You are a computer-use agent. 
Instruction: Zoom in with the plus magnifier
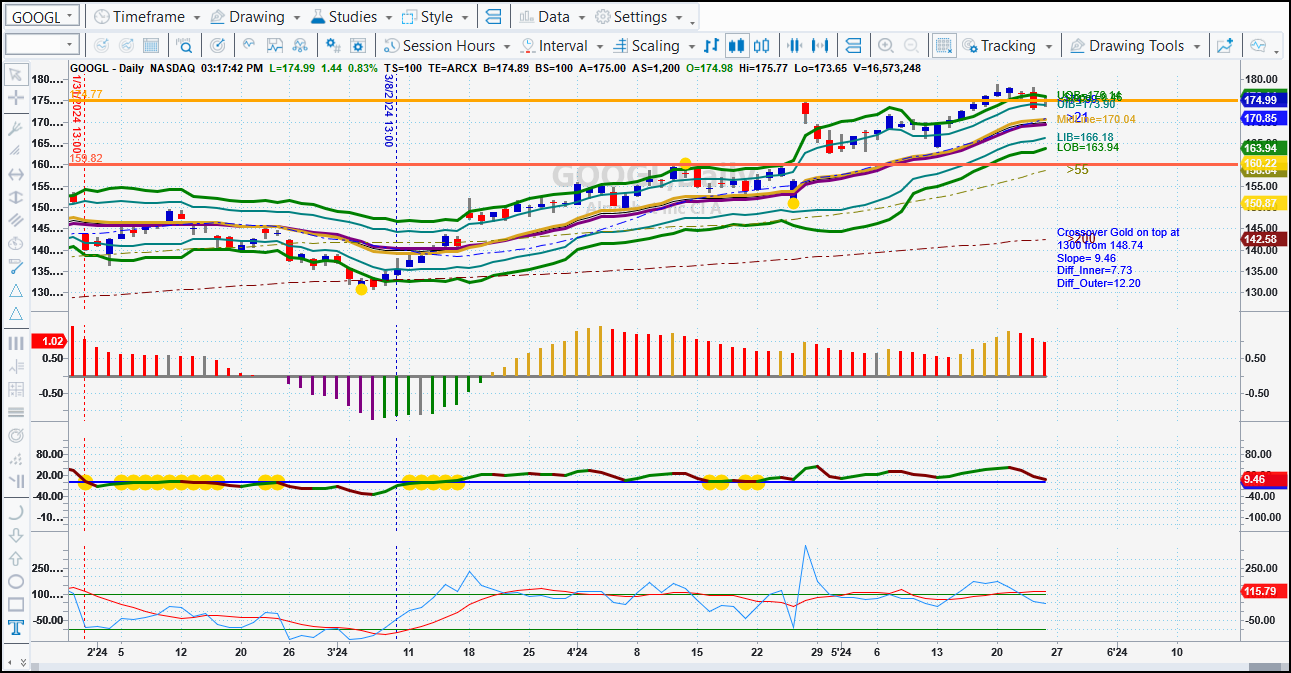[x=885, y=45]
